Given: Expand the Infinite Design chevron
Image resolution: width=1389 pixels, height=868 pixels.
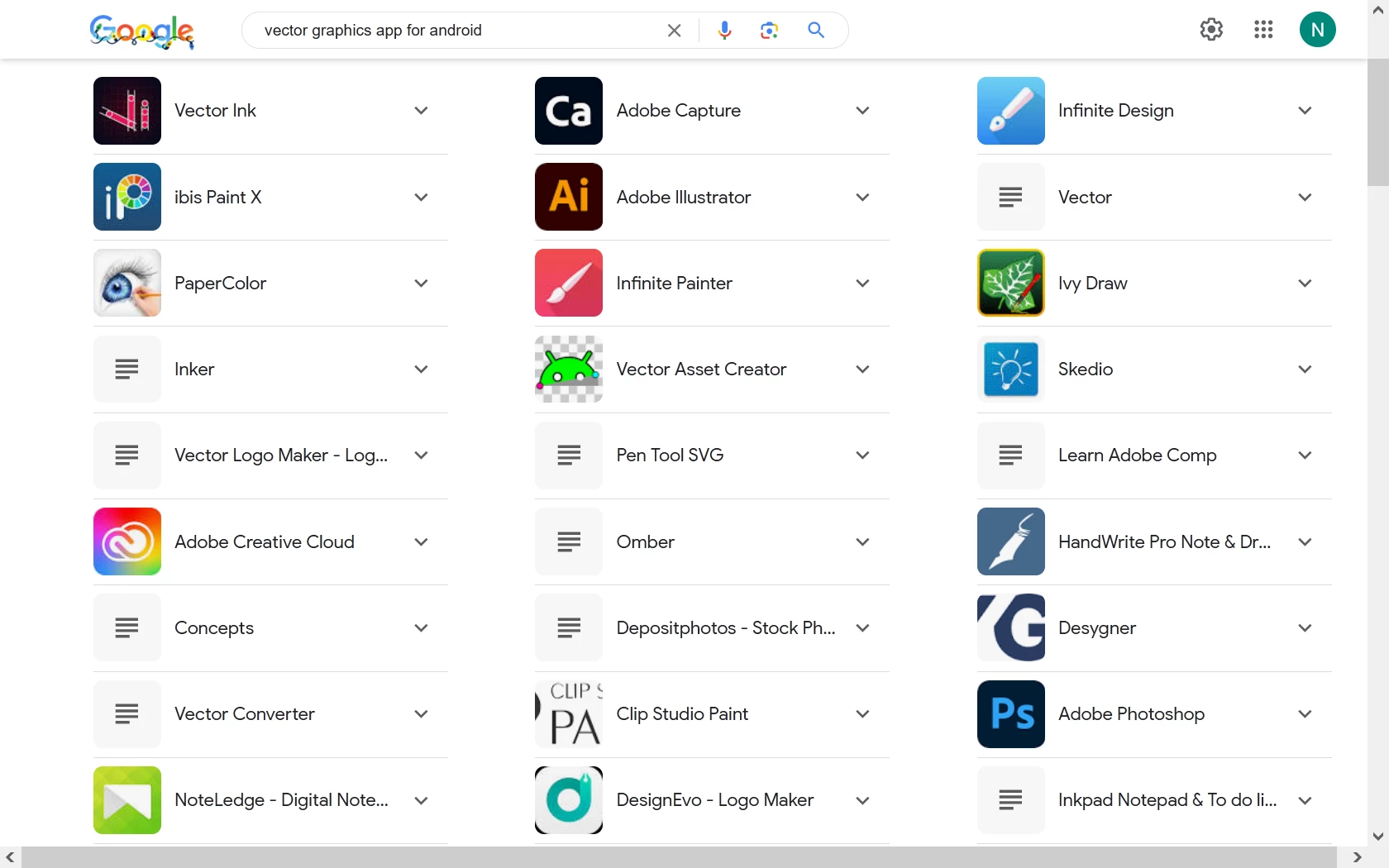Looking at the screenshot, I should (1305, 111).
